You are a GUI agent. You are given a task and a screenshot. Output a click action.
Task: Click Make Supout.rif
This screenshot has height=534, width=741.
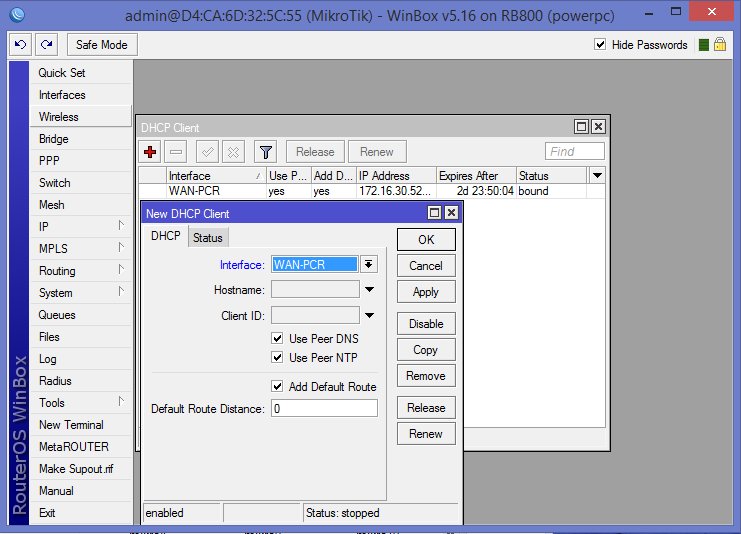pos(81,469)
